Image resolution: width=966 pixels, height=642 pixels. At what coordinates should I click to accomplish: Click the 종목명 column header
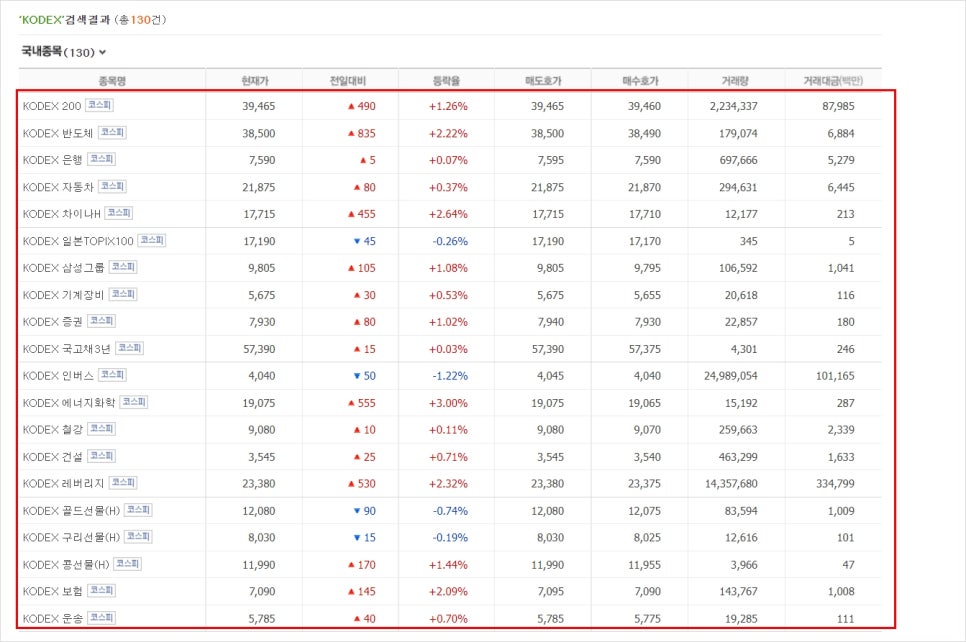(112, 81)
